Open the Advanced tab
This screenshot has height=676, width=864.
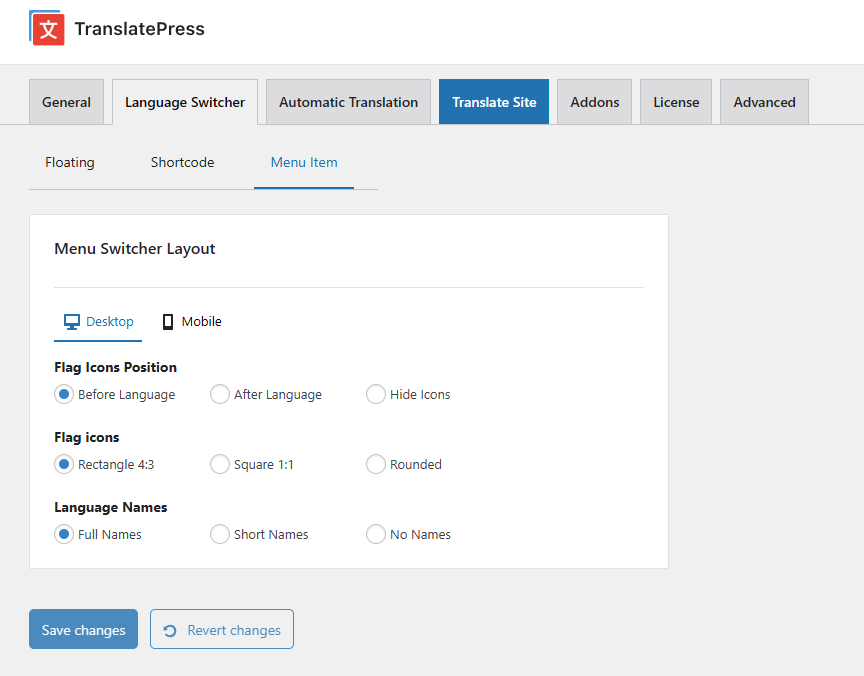764,102
